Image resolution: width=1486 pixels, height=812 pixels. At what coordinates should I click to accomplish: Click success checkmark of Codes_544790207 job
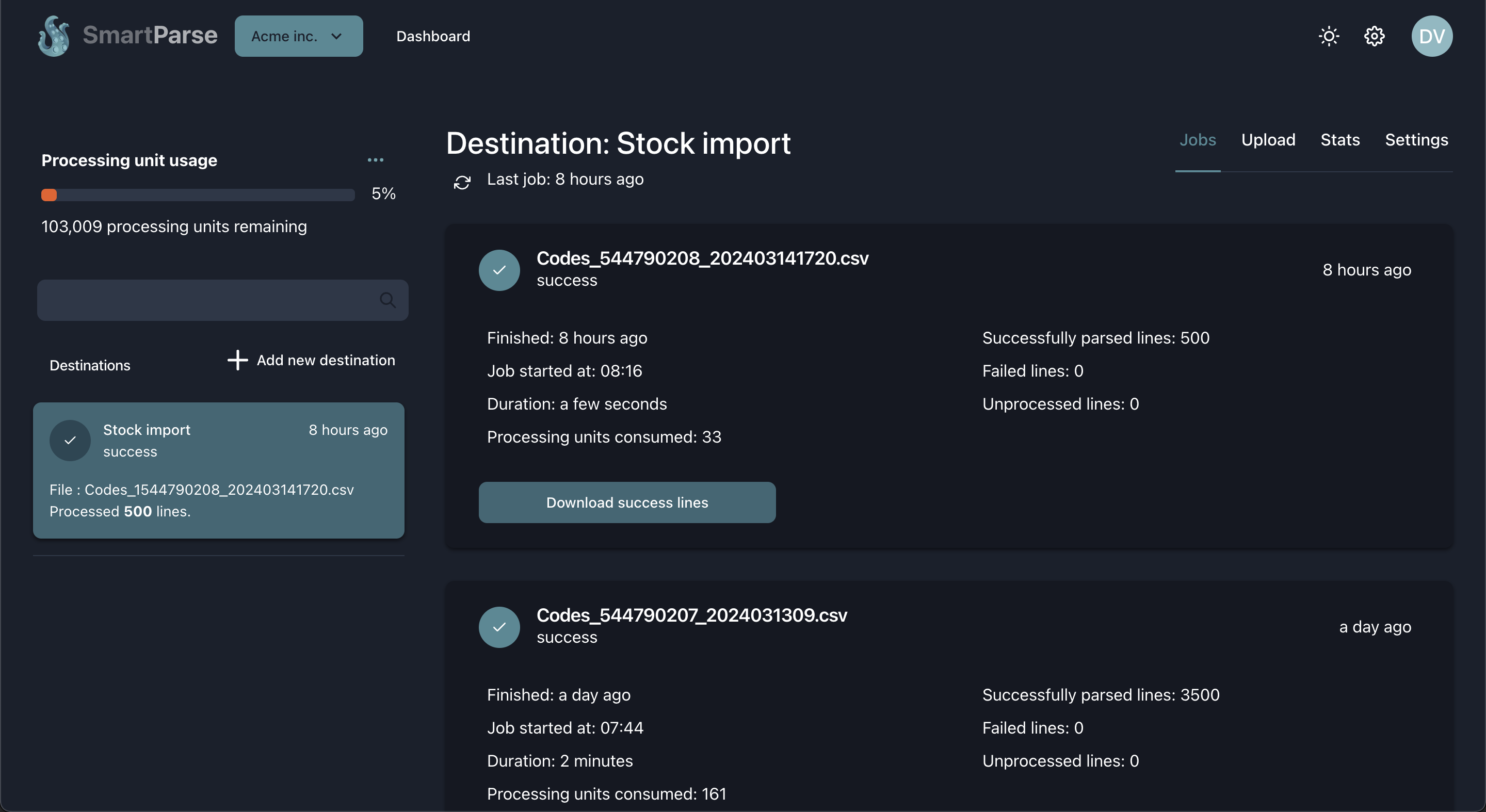[x=499, y=627]
